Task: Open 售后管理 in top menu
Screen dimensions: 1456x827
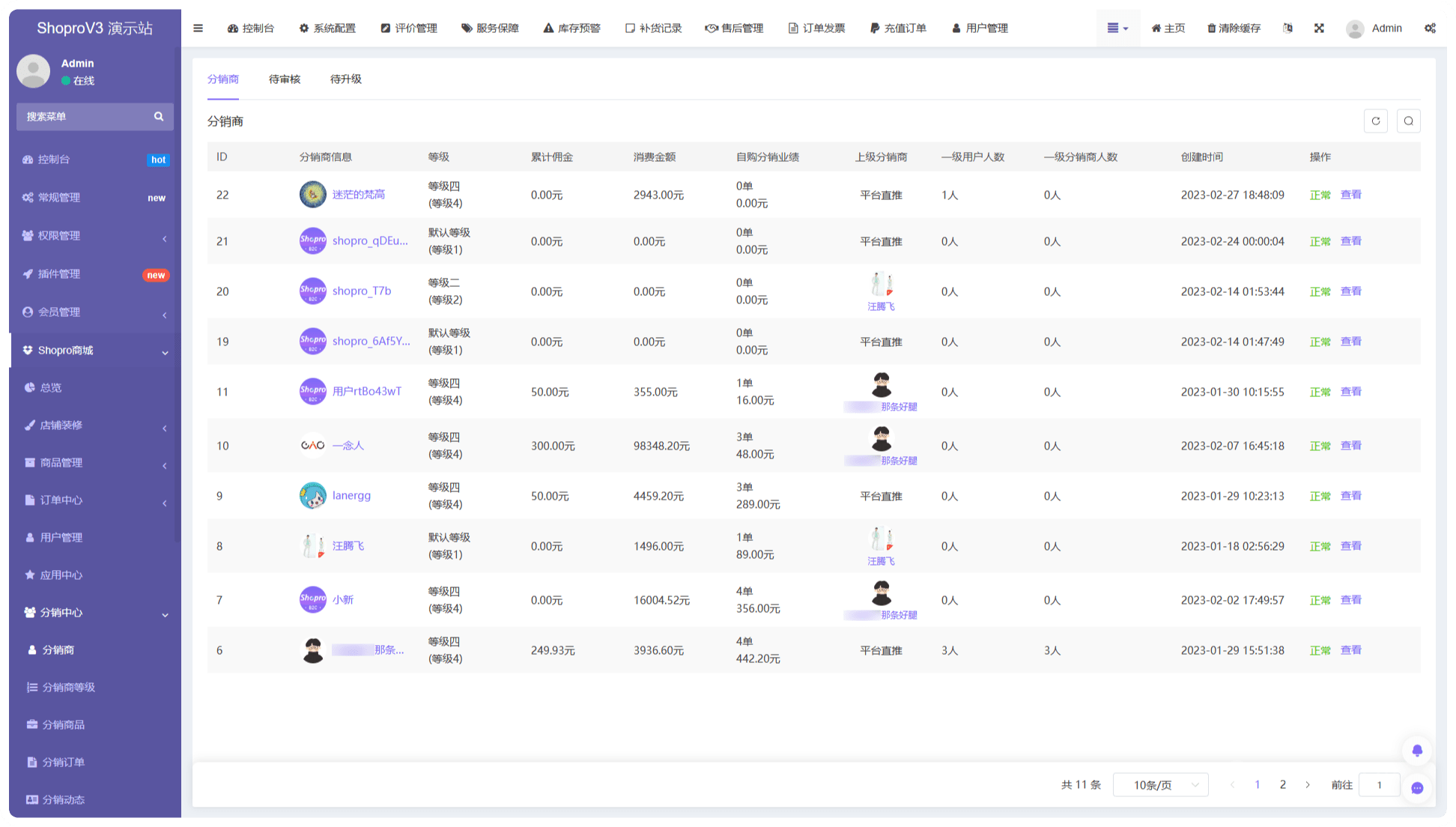Action: [x=734, y=28]
